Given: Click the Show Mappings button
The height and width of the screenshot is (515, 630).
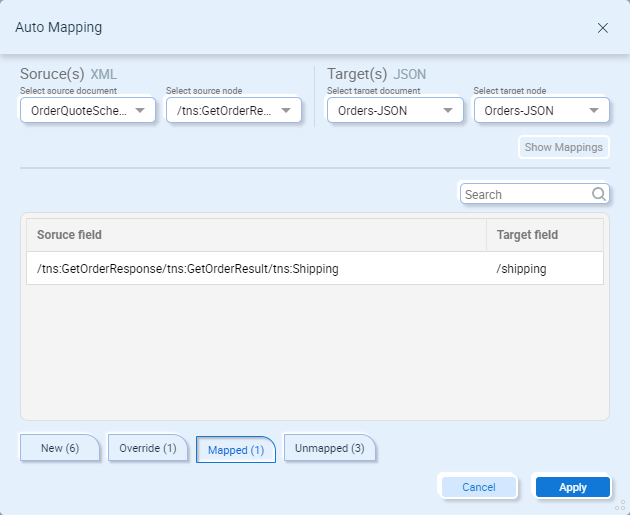Looking at the screenshot, I should (x=564, y=147).
